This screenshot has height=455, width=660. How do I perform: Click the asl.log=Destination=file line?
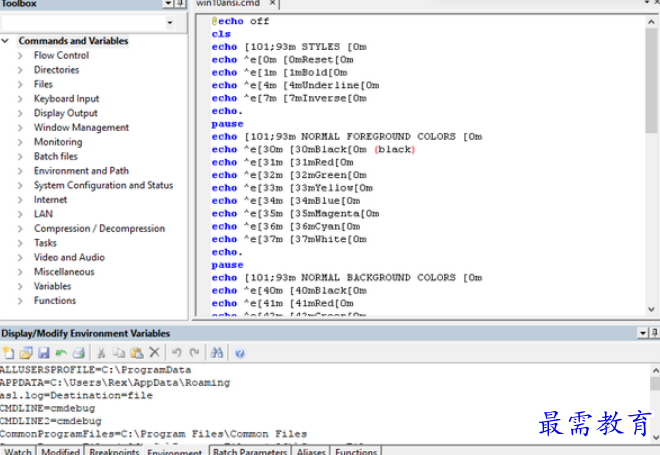tap(76, 395)
